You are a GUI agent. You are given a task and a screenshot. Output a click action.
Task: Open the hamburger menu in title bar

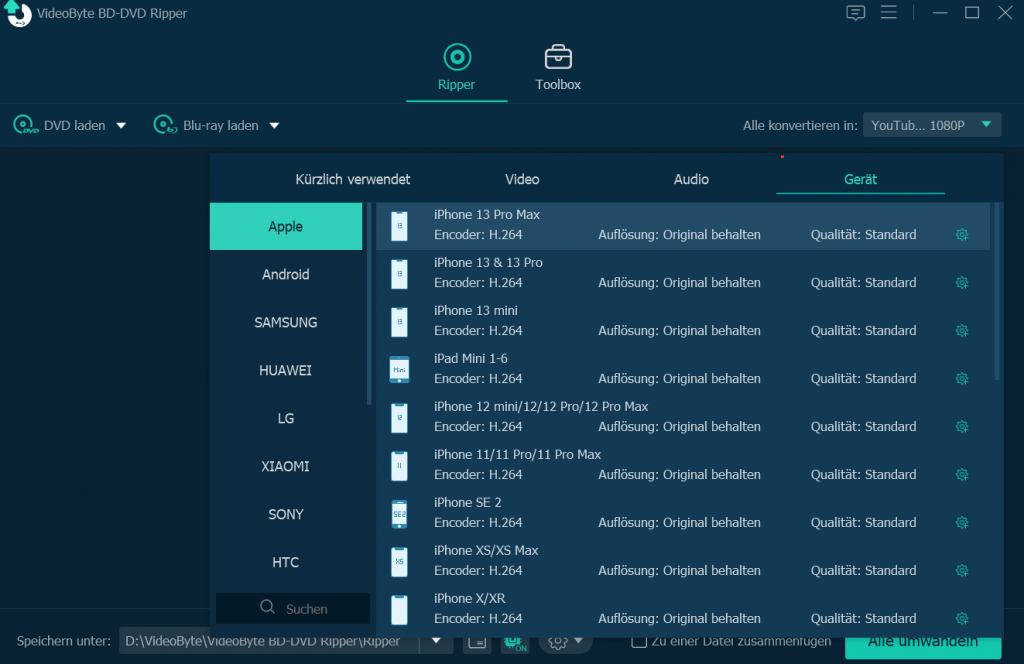click(x=888, y=13)
